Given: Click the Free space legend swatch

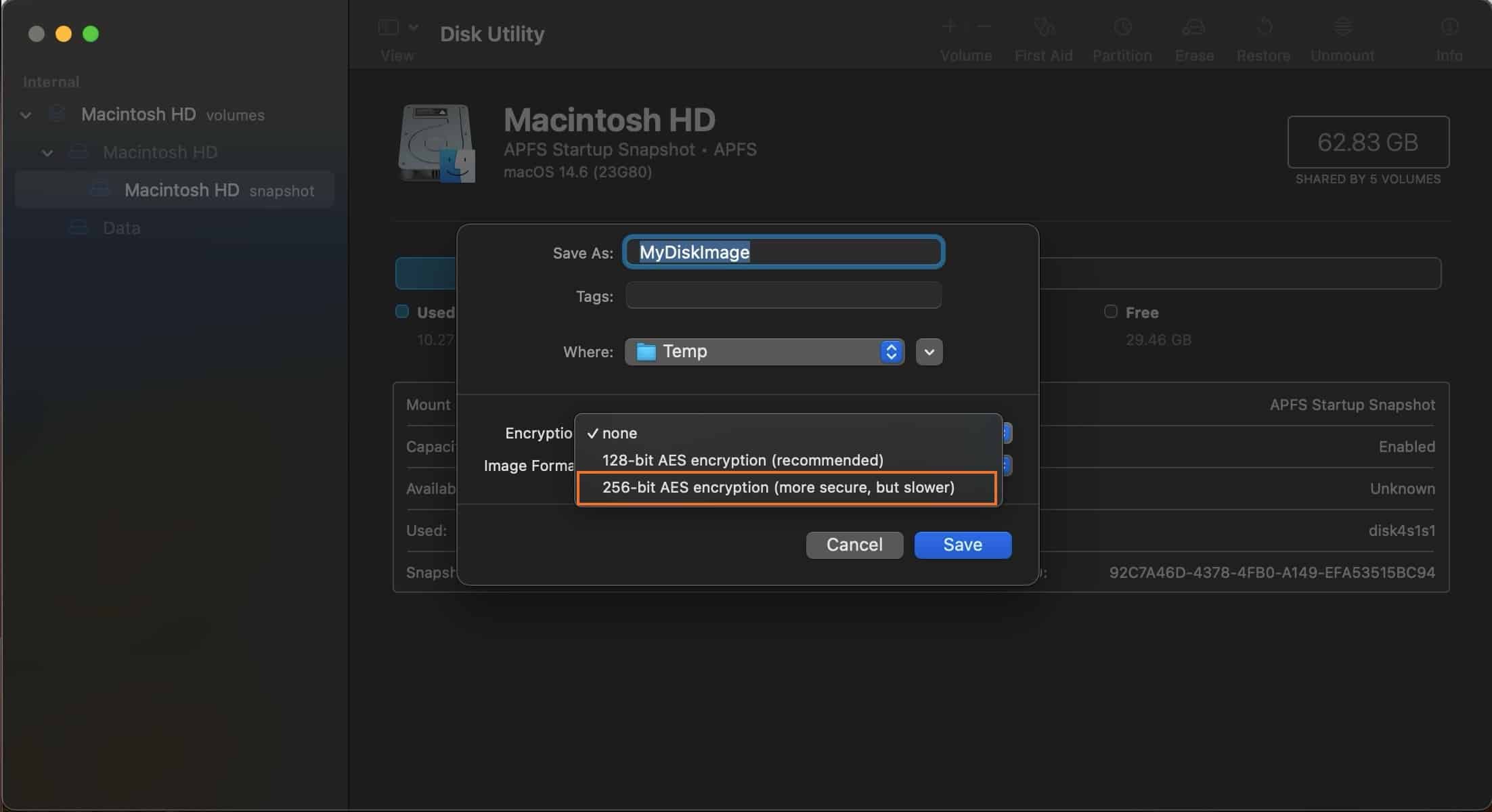Looking at the screenshot, I should [x=1110, y=311].
